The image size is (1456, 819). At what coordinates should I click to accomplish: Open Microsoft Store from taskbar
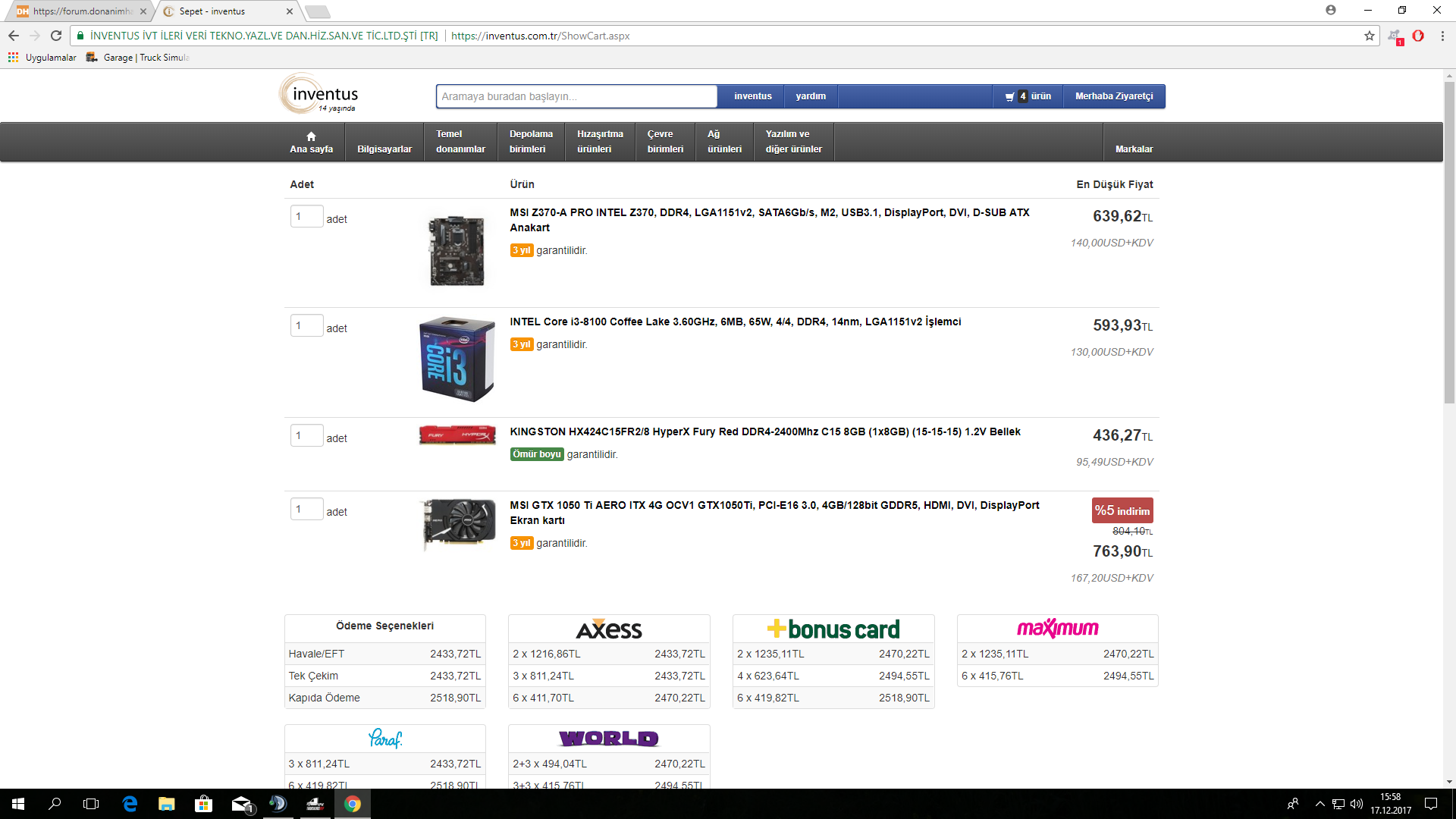coord(203,804)
